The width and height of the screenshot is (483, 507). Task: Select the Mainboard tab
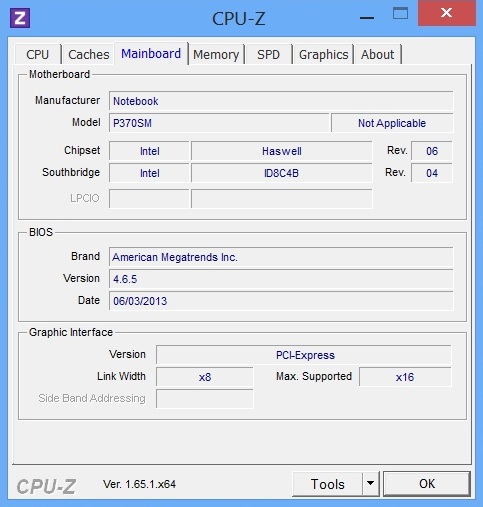click(x=151, y=53)
